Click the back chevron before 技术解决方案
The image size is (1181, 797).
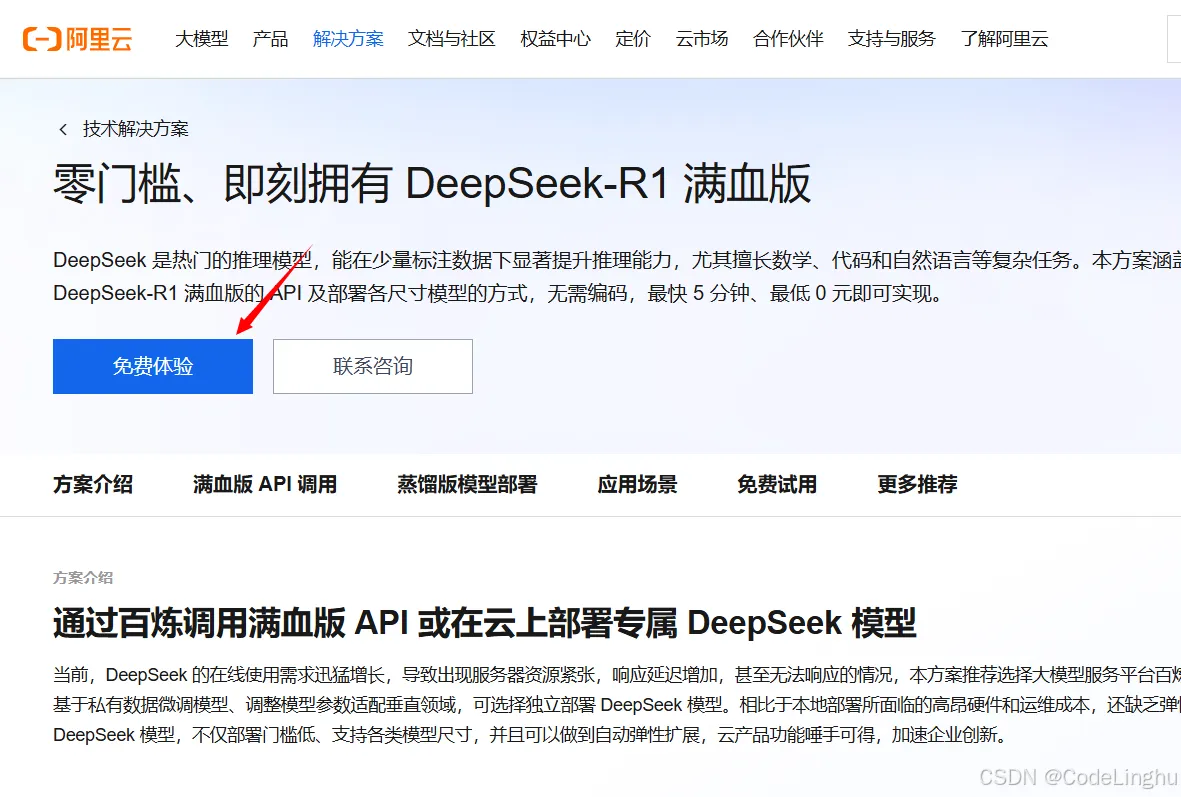(x=63, y=130)
